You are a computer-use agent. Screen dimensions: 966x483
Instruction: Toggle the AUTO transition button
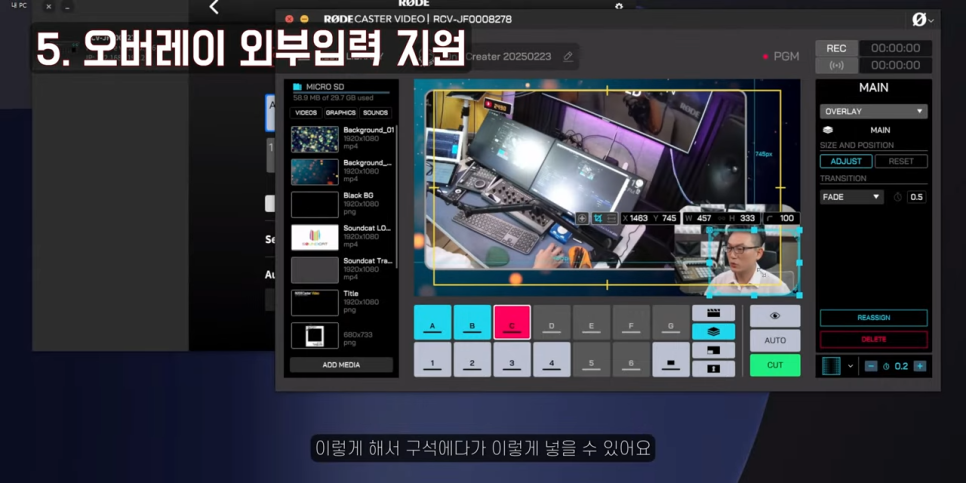[775, 341]
